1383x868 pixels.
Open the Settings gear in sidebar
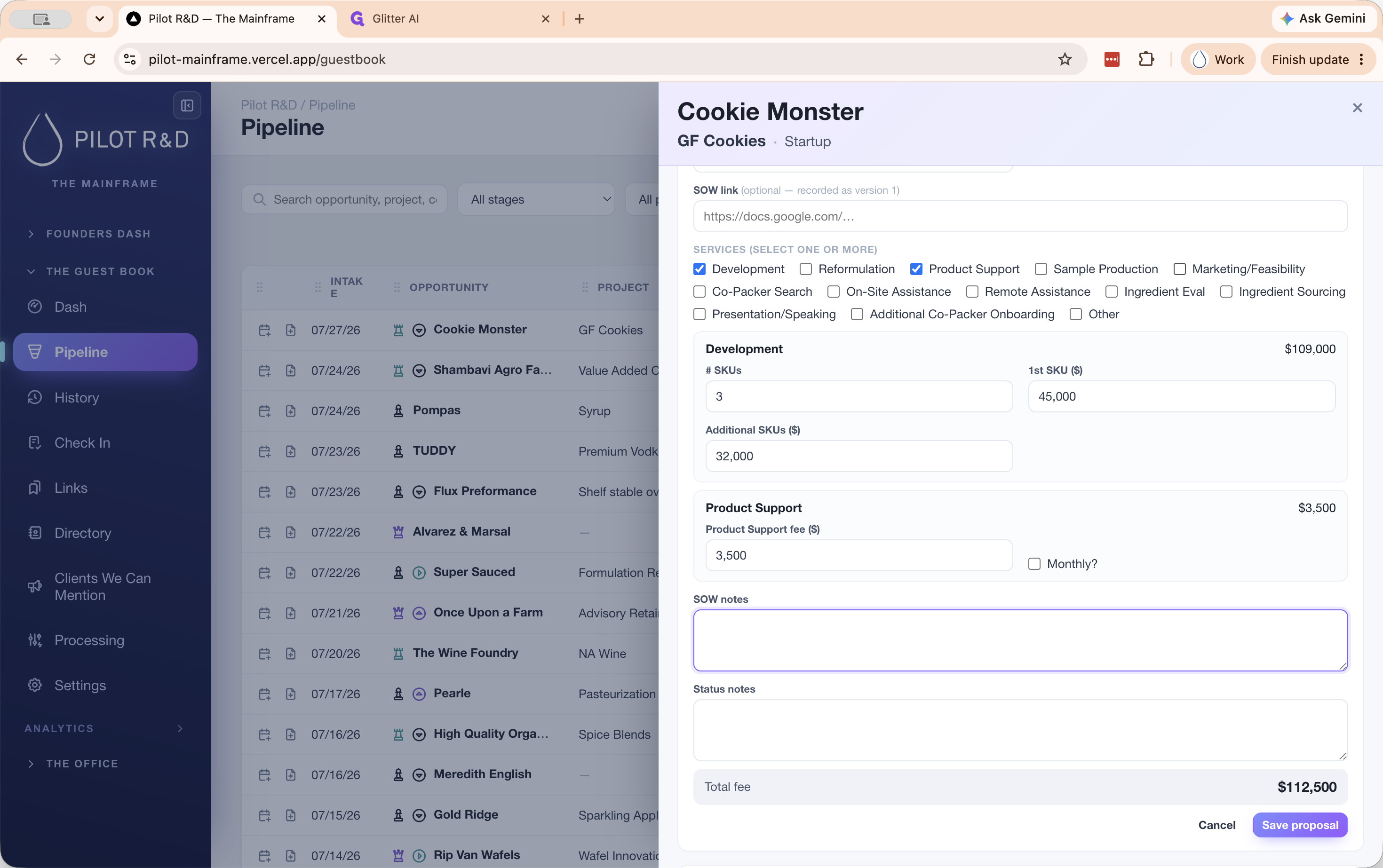pyautogui.click(x=35, y=685)
